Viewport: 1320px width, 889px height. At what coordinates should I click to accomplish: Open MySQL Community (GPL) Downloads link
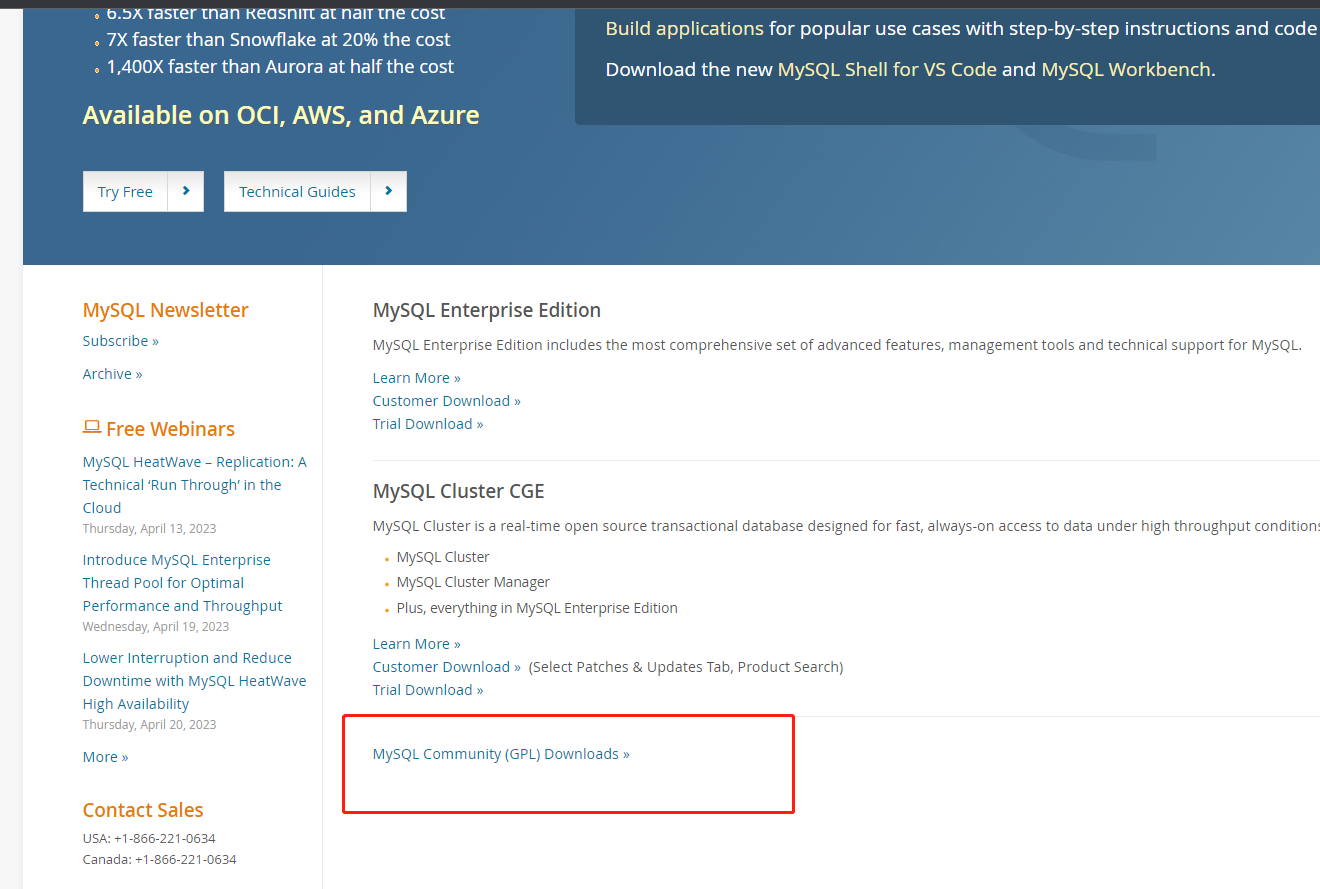click(501, 754)
